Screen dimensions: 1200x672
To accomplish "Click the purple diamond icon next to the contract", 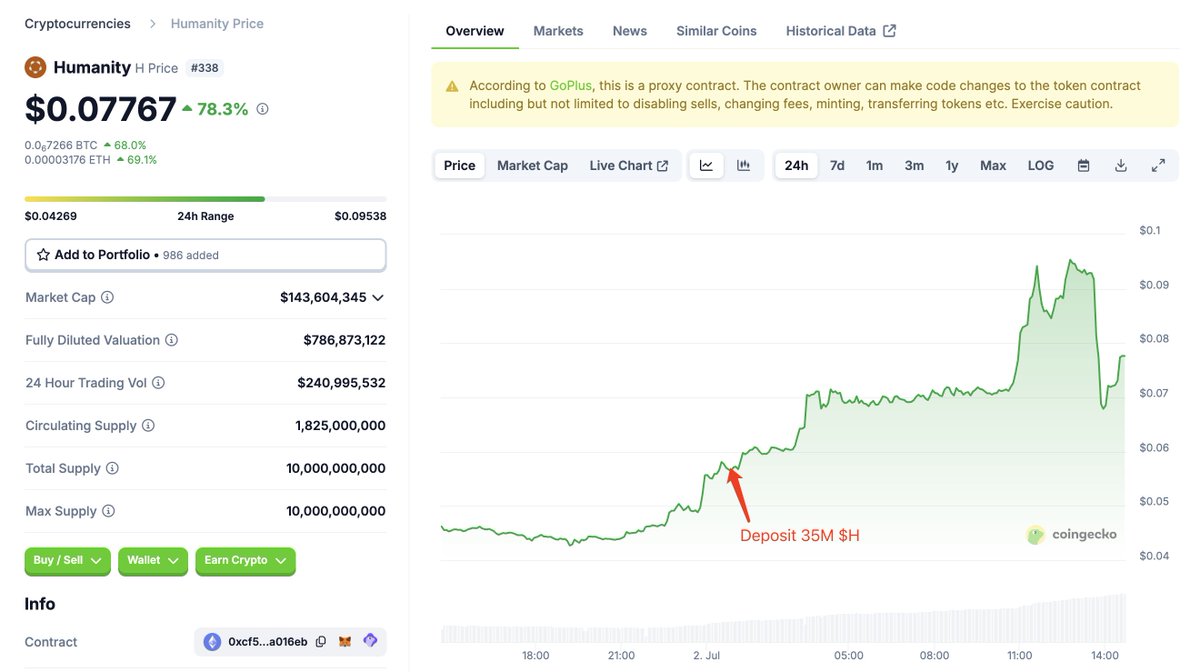I will pyautogui.click(x=370, y=641).
